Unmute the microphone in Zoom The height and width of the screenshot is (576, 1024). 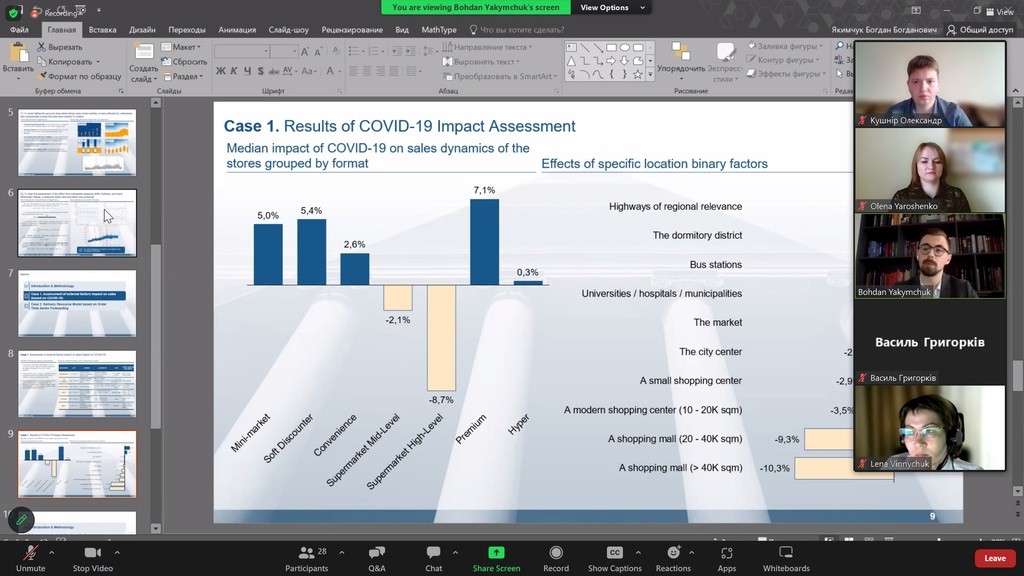click(30, 553)
